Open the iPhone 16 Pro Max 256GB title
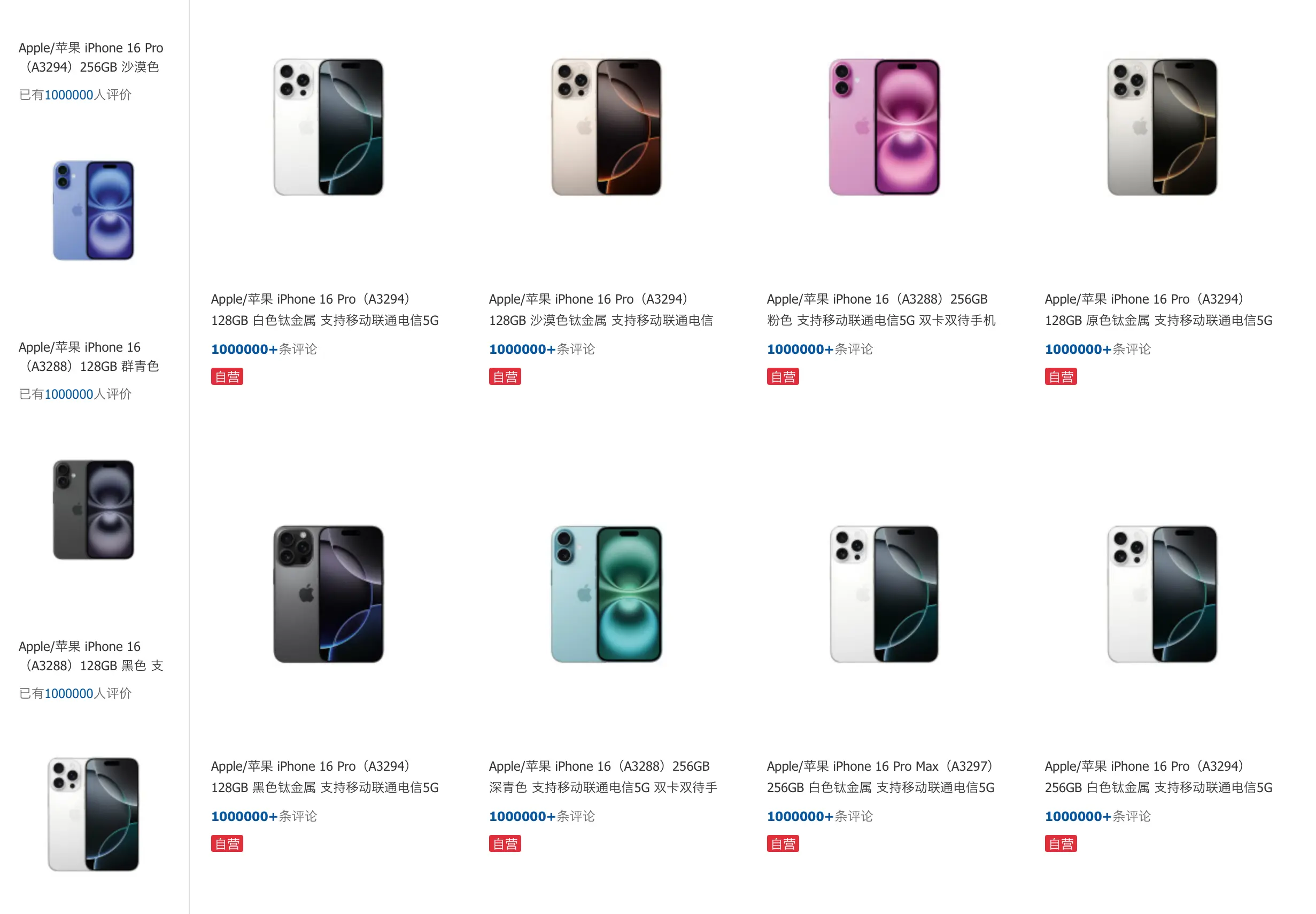Image resolution: width=1316 pixels, height=914 pixels. point(880,777)
